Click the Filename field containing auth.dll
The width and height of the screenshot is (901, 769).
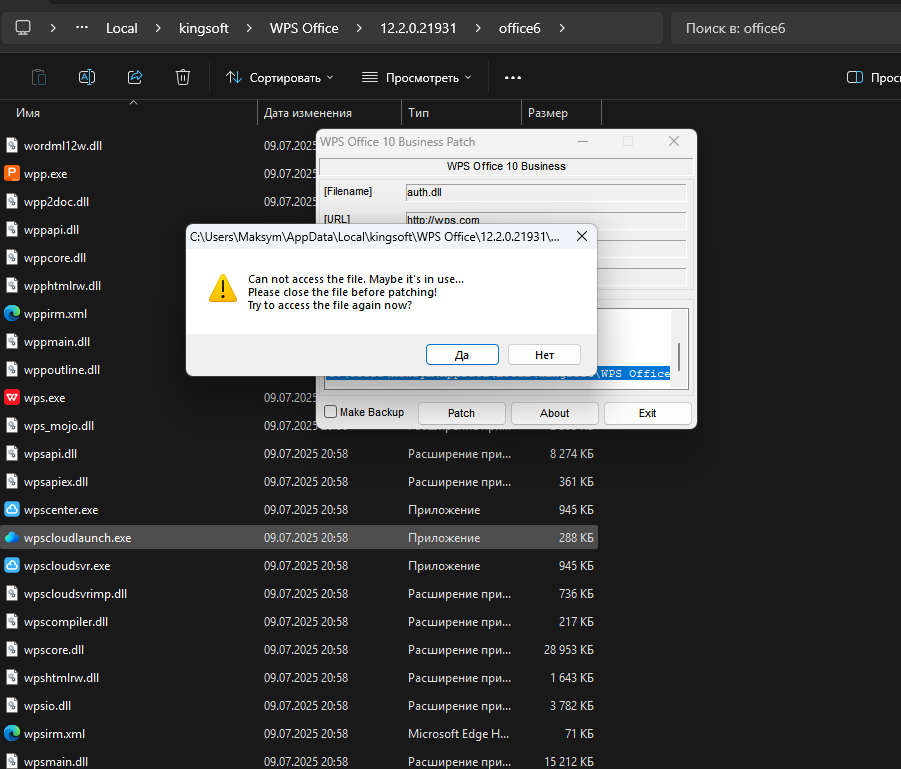click(x=546, y=193)
